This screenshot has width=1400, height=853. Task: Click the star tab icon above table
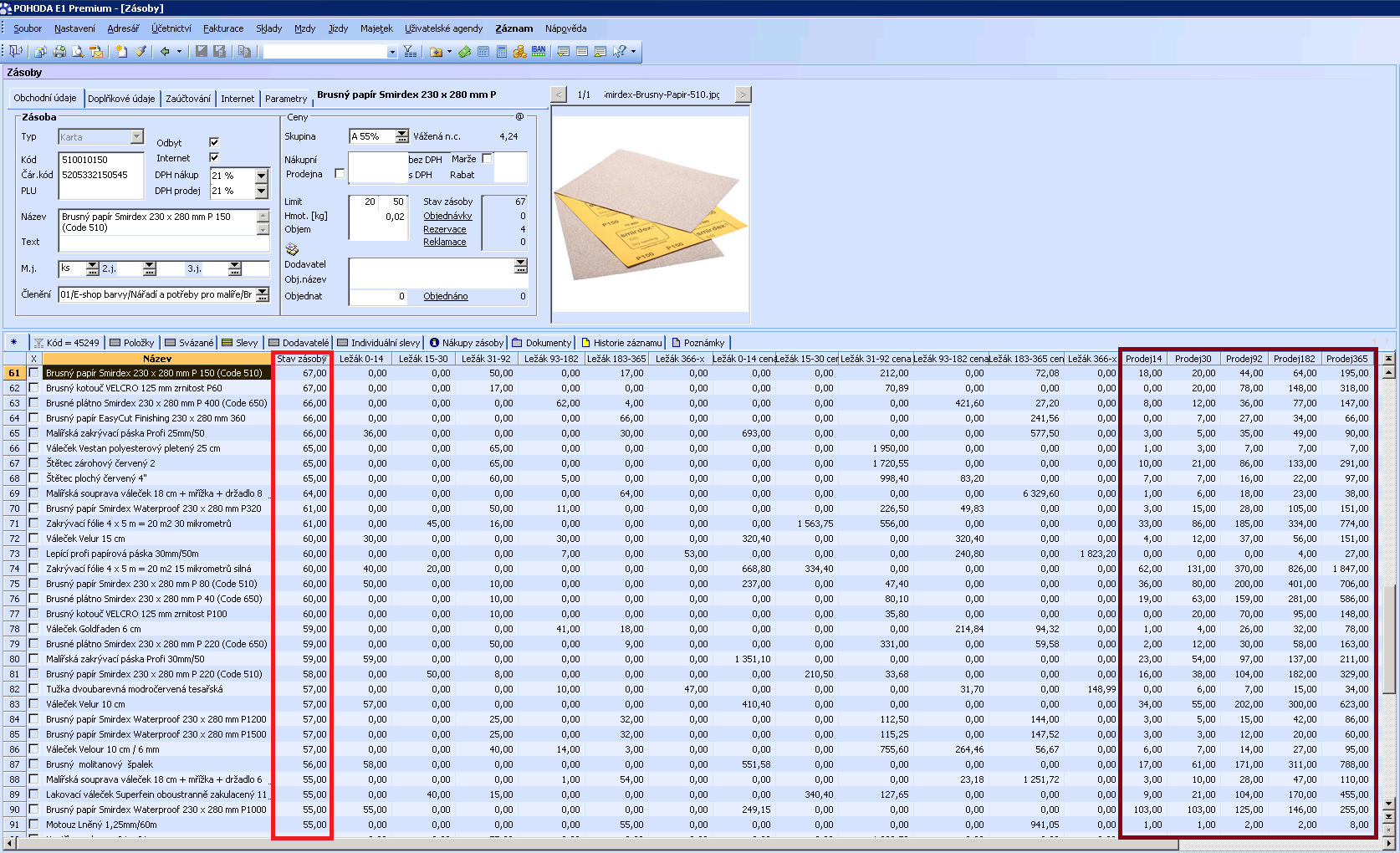pyautogui.click(x=14, y=342)
